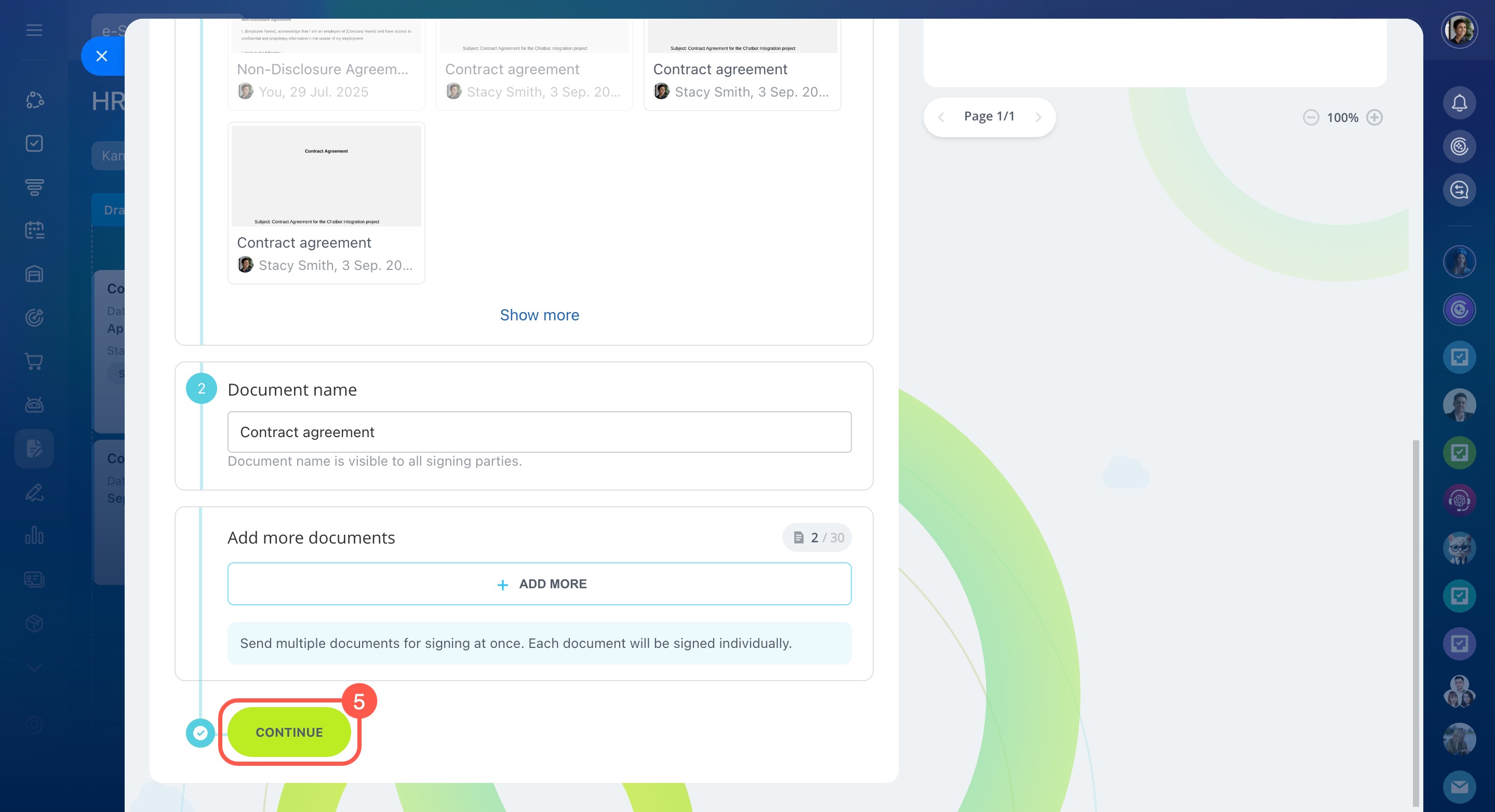Image resolution: width=1495 pixels, height=812 pixels.
Task: Go to the previous preview page
Action: point(941,117)
